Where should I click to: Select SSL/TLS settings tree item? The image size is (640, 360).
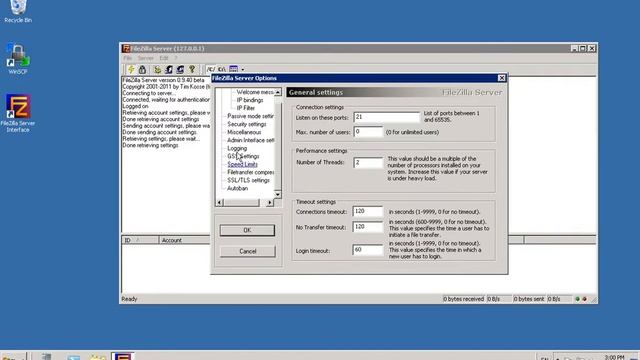pyautogui.click(x=248, y=180)
